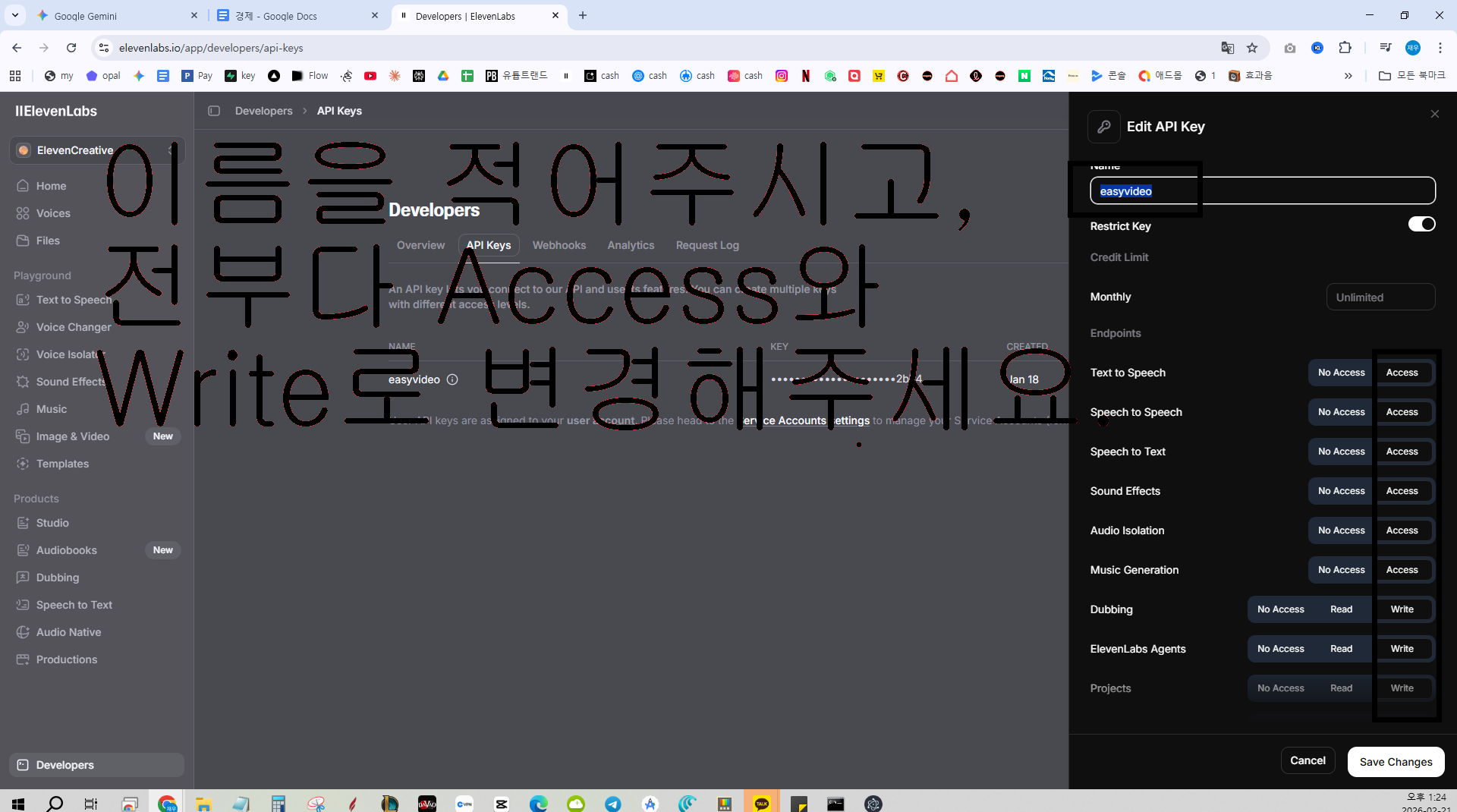Close the Edit API Key panel

click(1434, 114)
